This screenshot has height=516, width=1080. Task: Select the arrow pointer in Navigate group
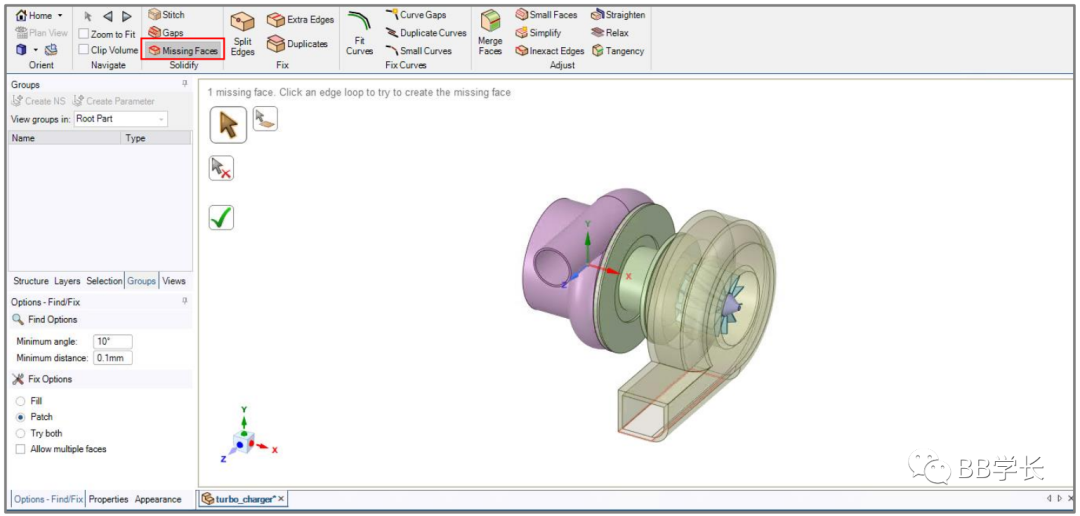87,16
